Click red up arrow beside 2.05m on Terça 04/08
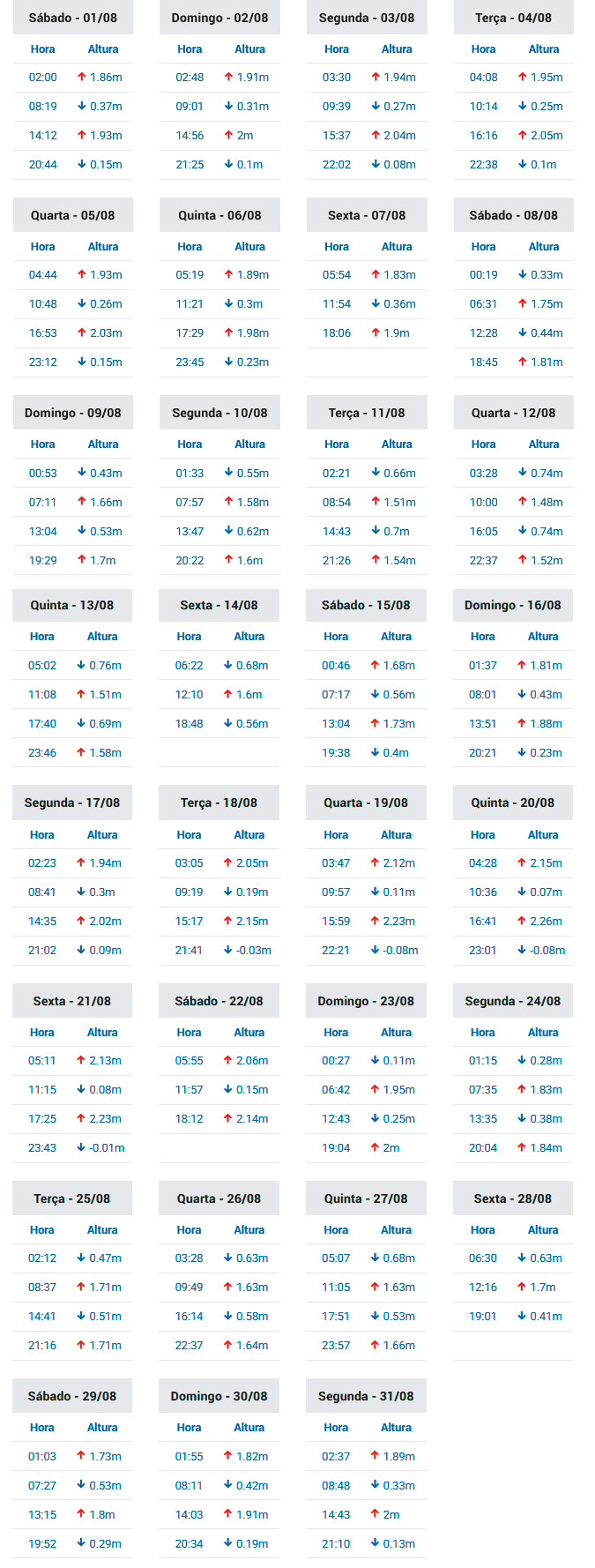The image size is (595, 1568). [523, 135]
